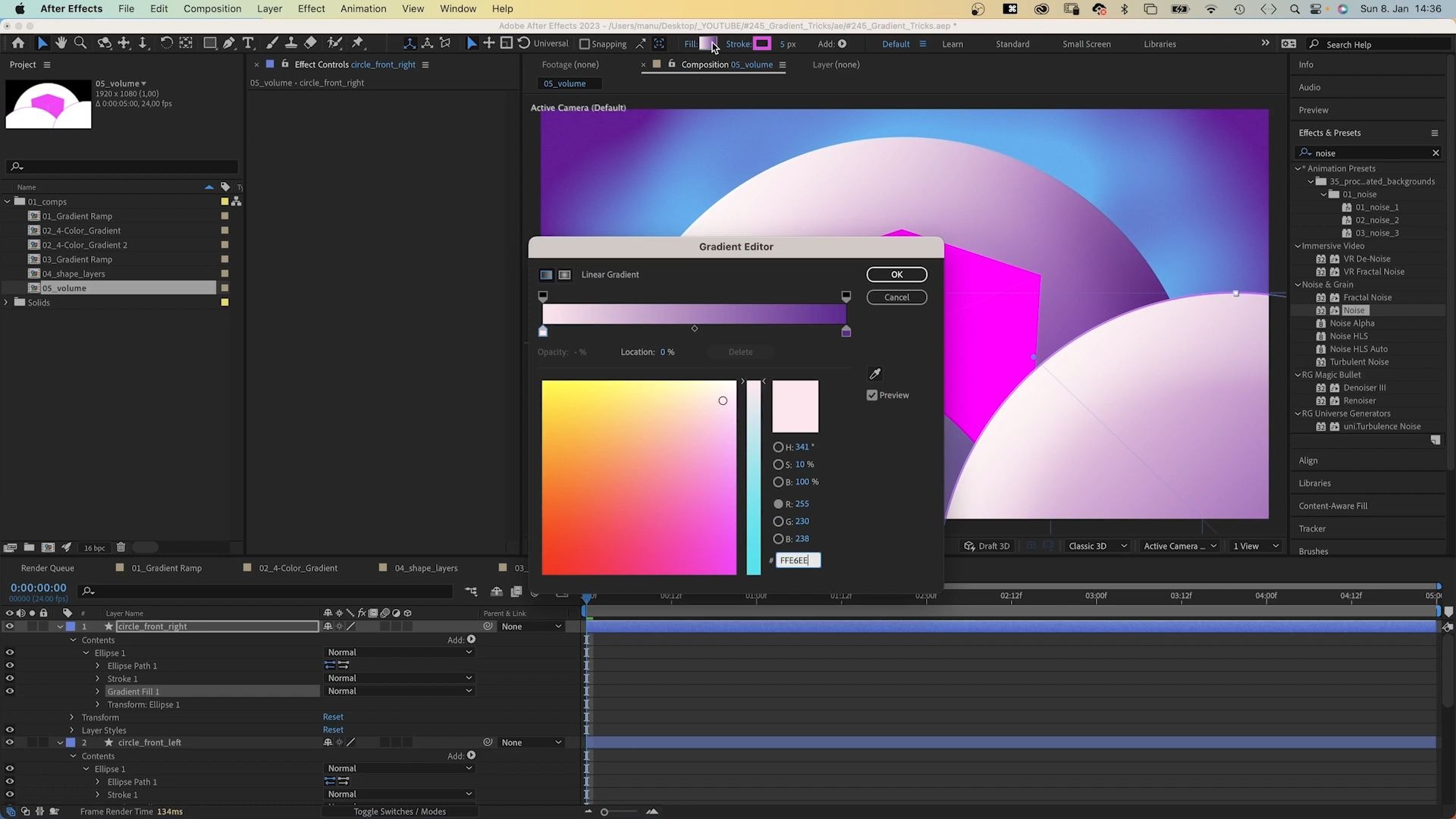Viewport: 1456px width, 819px height.
Task: Choose the Radial Gradient type icon
Action: pos(565,275)
